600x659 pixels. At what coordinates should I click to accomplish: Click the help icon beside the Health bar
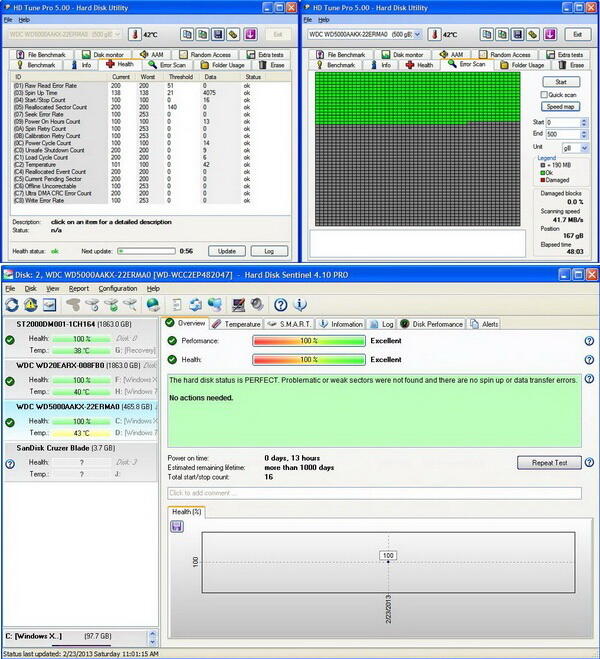pyautogui.click(x=589, y=360)
